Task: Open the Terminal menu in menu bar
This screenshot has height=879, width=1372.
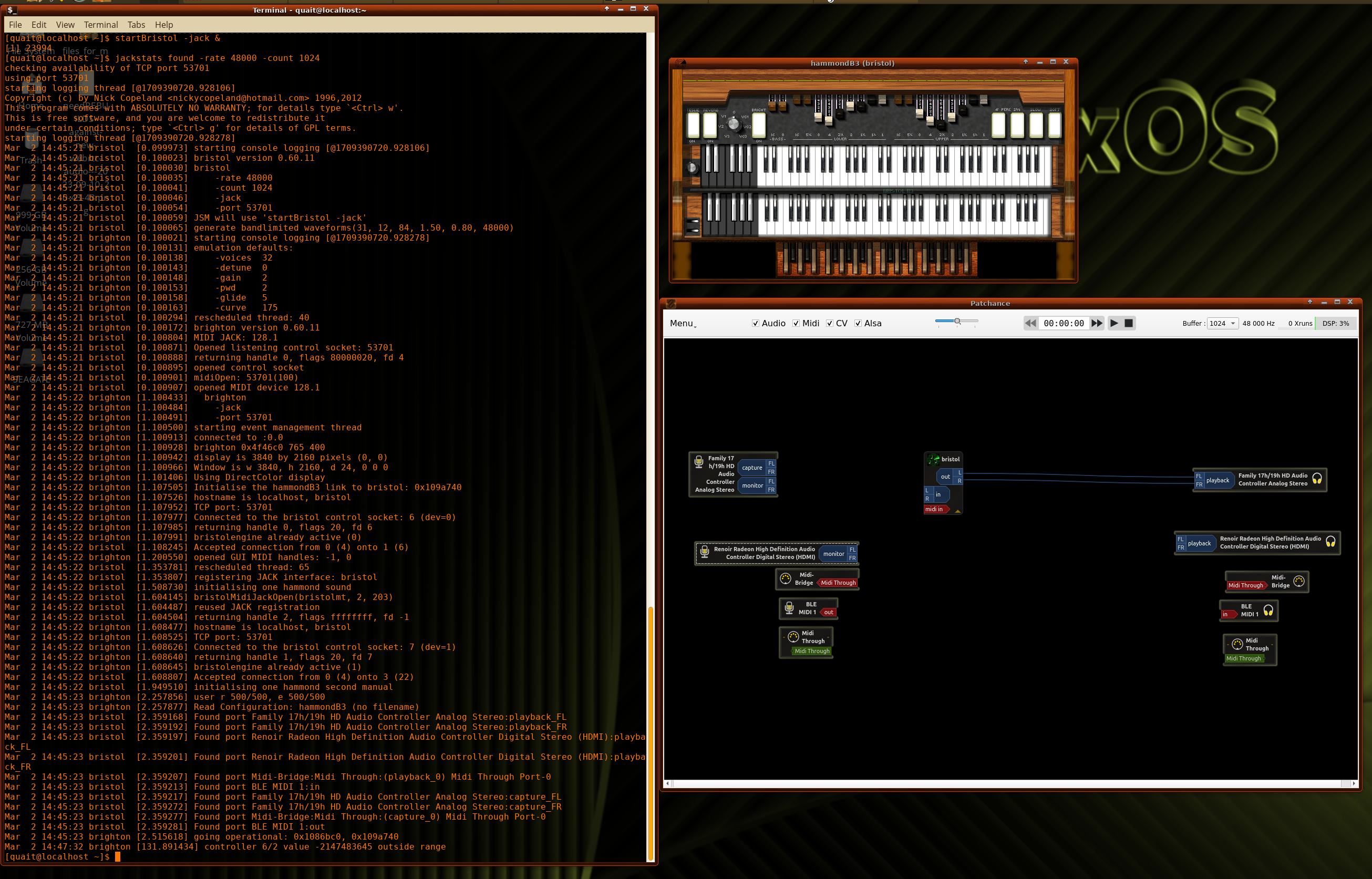Action: coord(100,25)
